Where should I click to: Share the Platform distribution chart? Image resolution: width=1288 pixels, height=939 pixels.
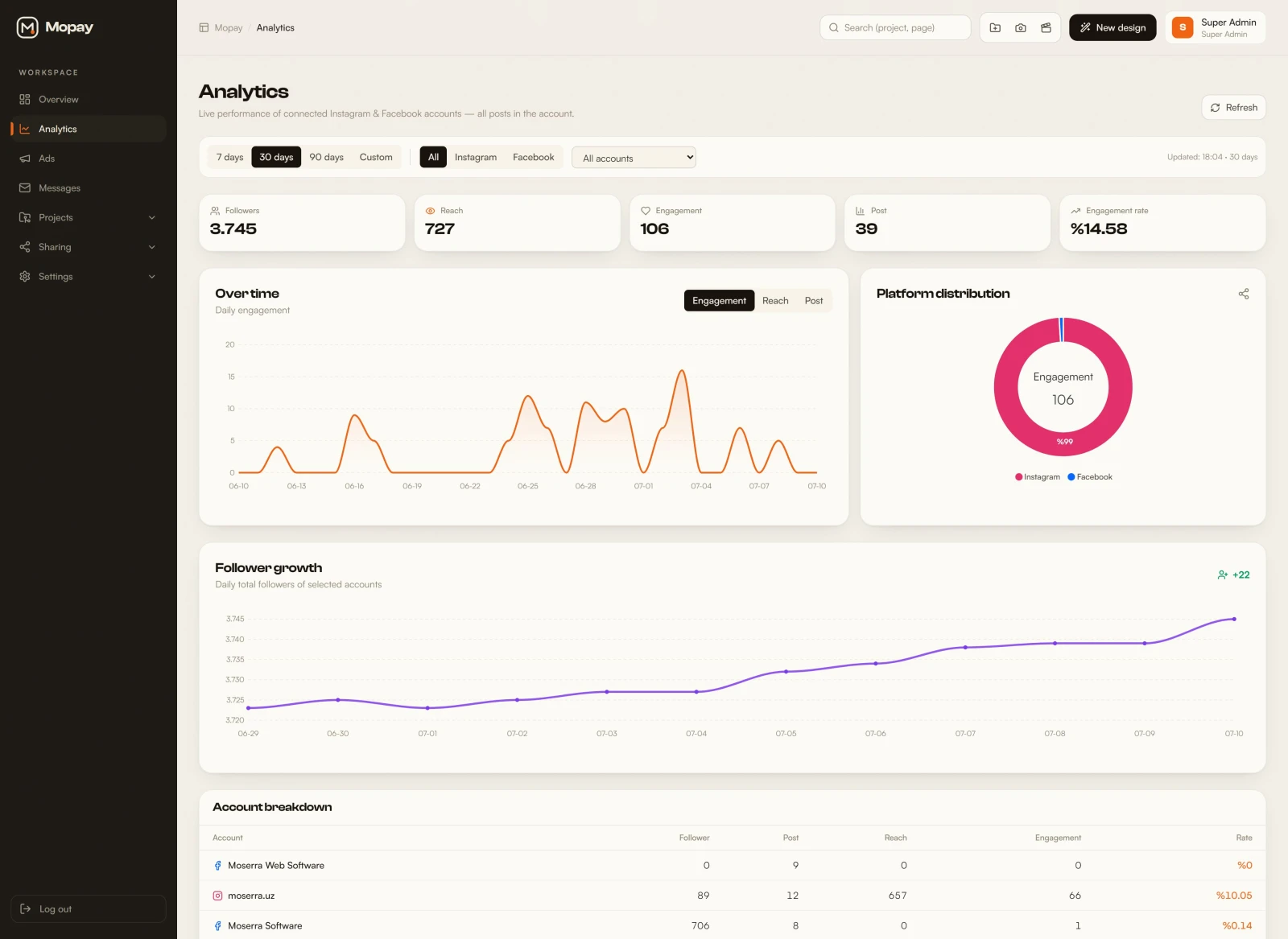tap(1244, 294)
